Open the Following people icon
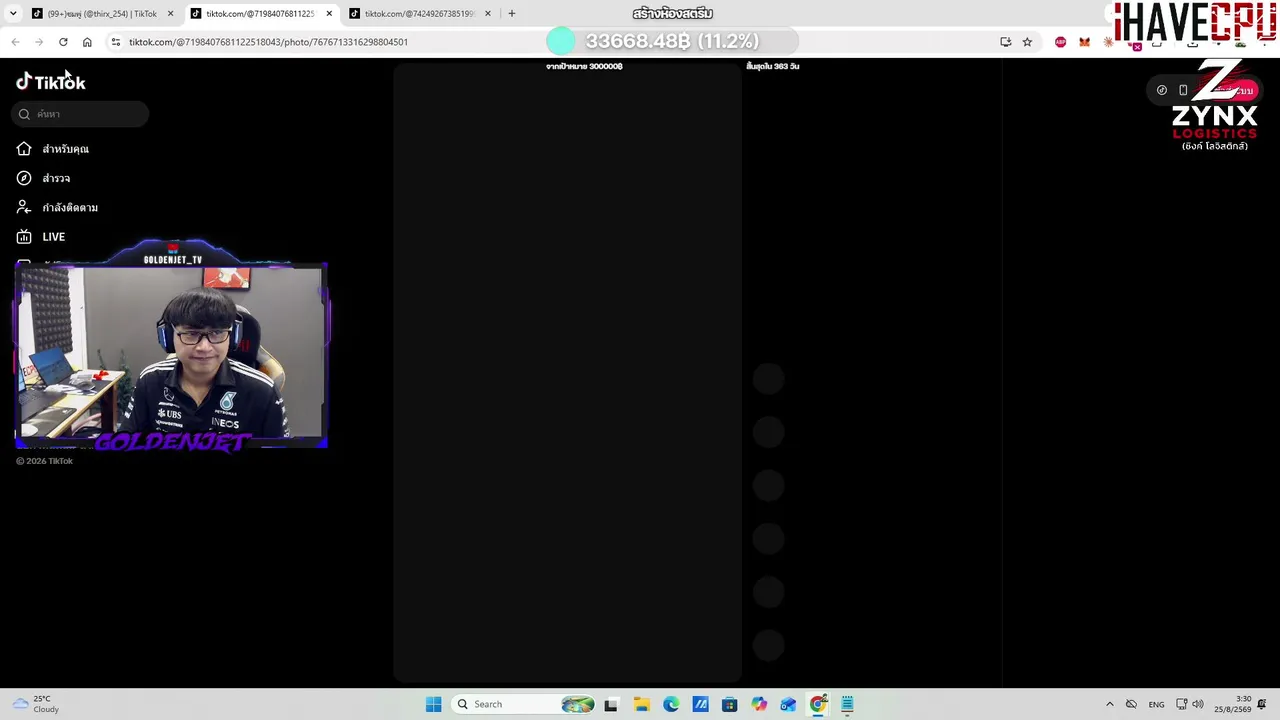This screenshot has height=720, width=1280. pos(24,207)
